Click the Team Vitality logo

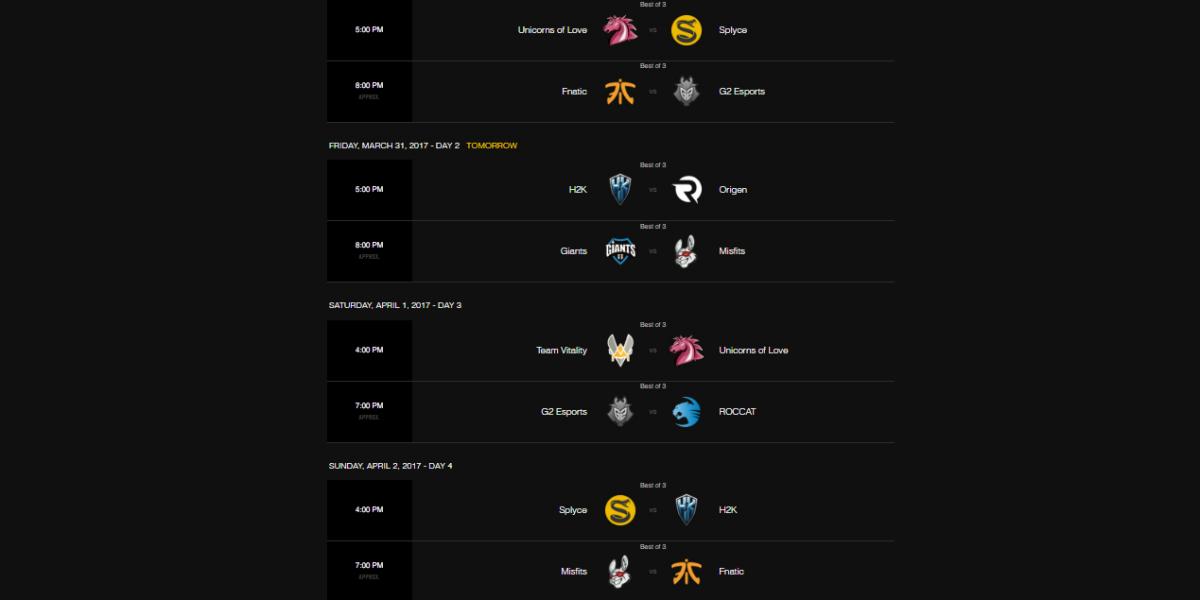tap(619, 350)
